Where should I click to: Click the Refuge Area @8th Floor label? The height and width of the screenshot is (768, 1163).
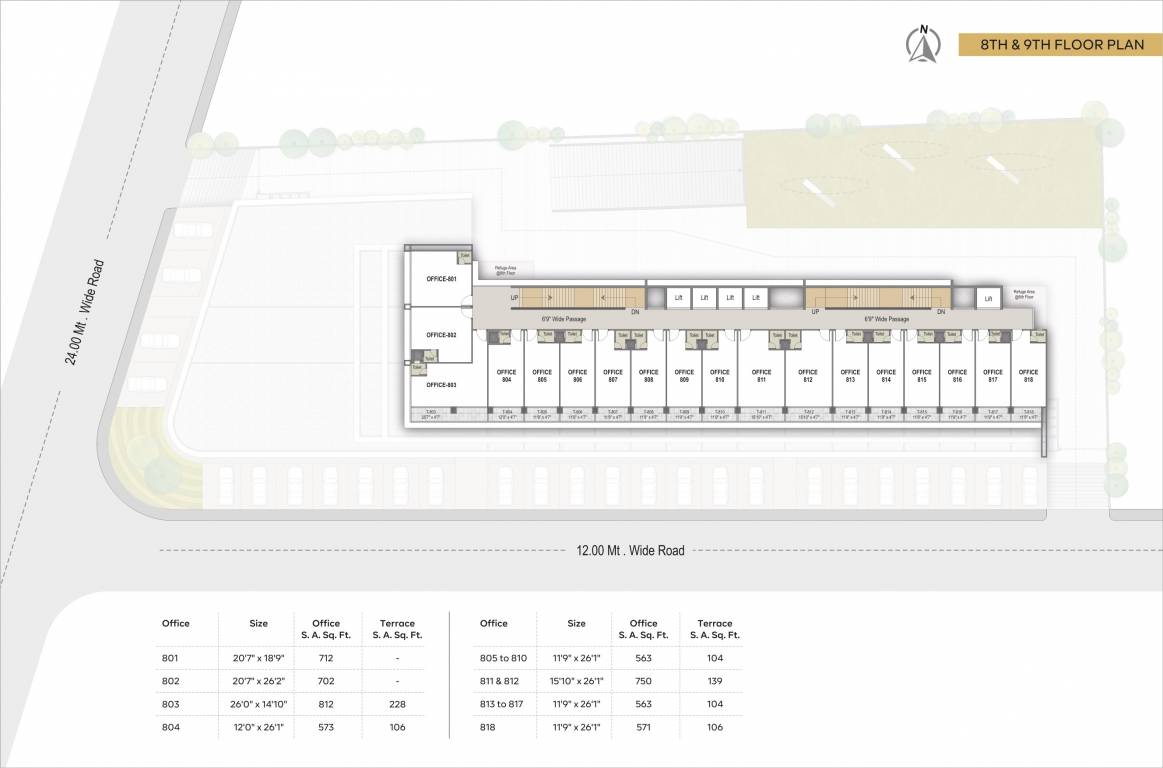(505, 270)
